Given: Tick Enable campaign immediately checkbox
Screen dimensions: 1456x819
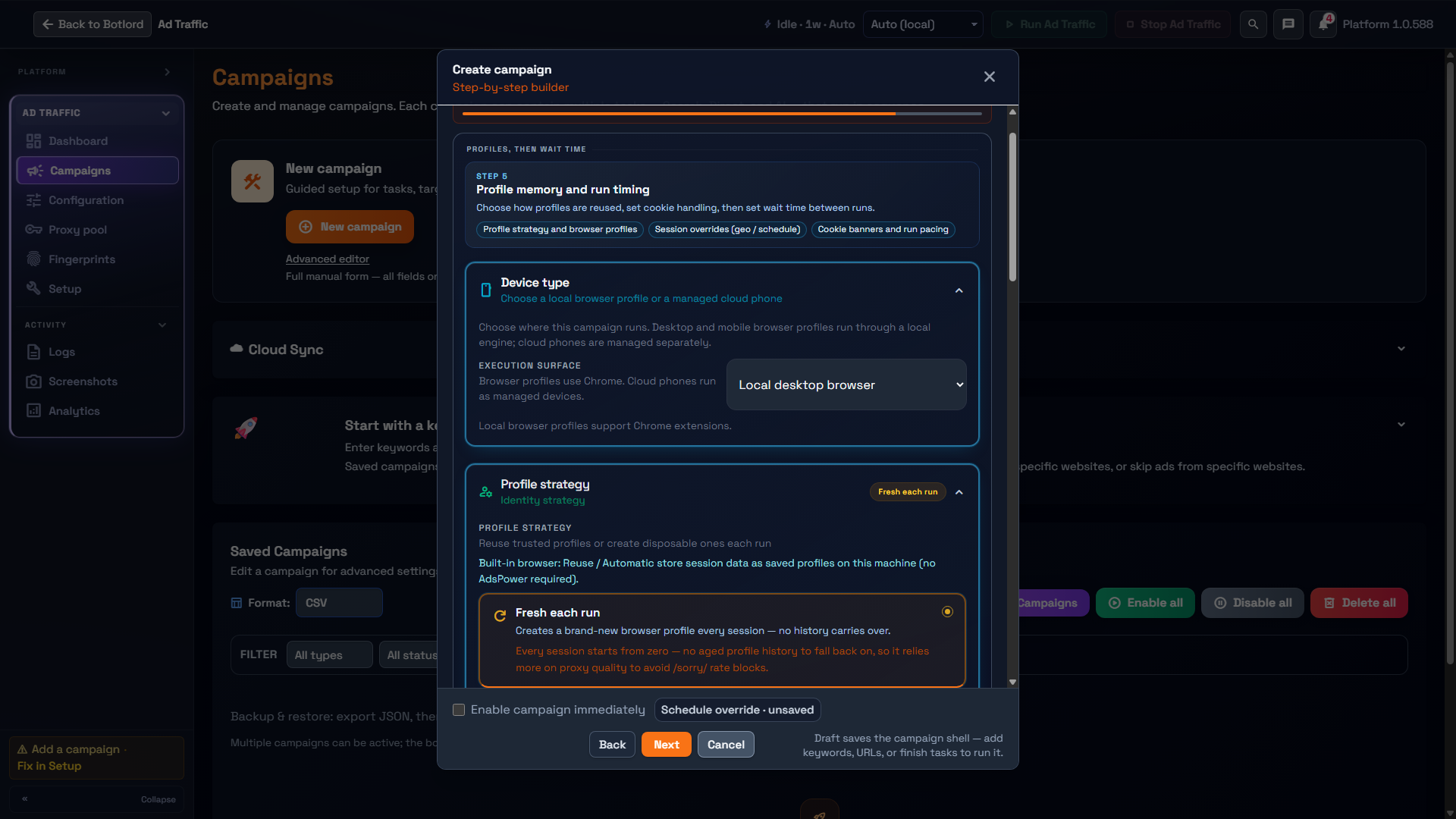Looking at the screenshot, I should tap(459, 710).
